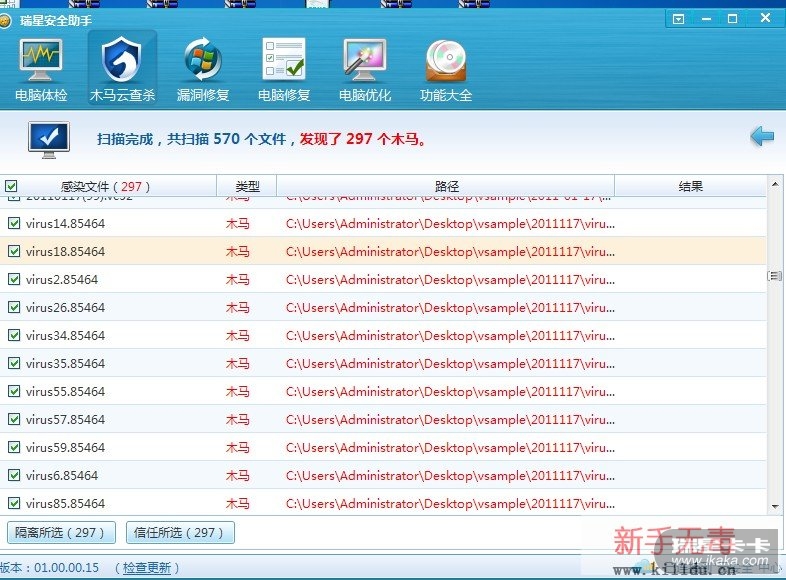
Task: Click version text 01.00.00.15
Action: 66,568
